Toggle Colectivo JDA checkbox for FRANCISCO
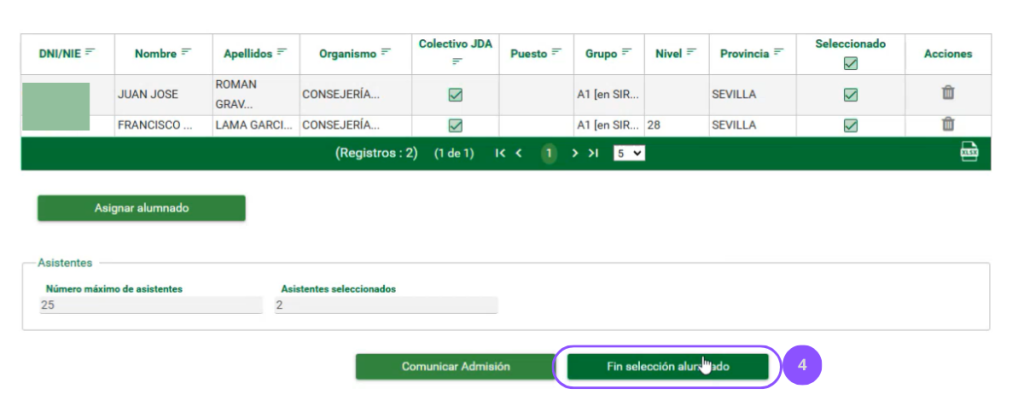1024x412 pixels. tap(455, 125)
